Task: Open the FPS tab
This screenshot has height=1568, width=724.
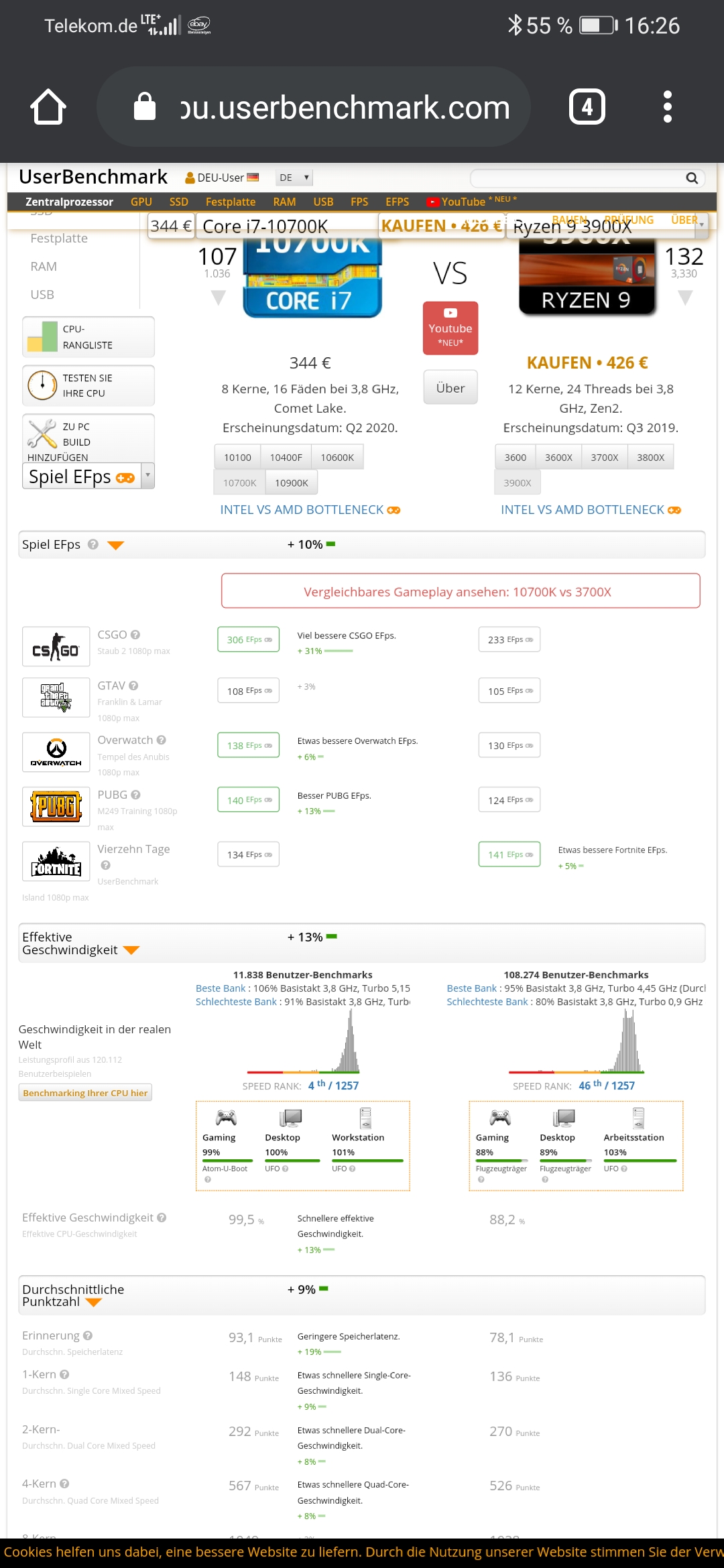Action: pos(359,202)
